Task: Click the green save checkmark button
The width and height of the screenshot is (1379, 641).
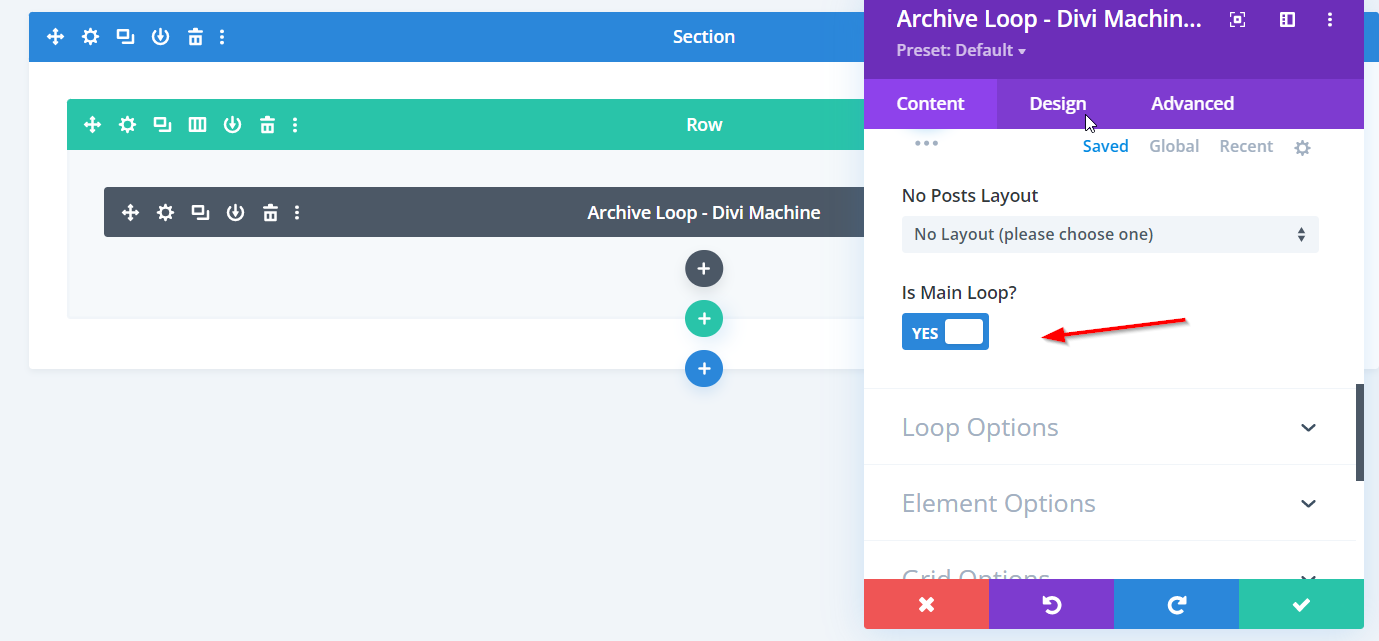Action: pyautogui.click(x=1300, y=604)
